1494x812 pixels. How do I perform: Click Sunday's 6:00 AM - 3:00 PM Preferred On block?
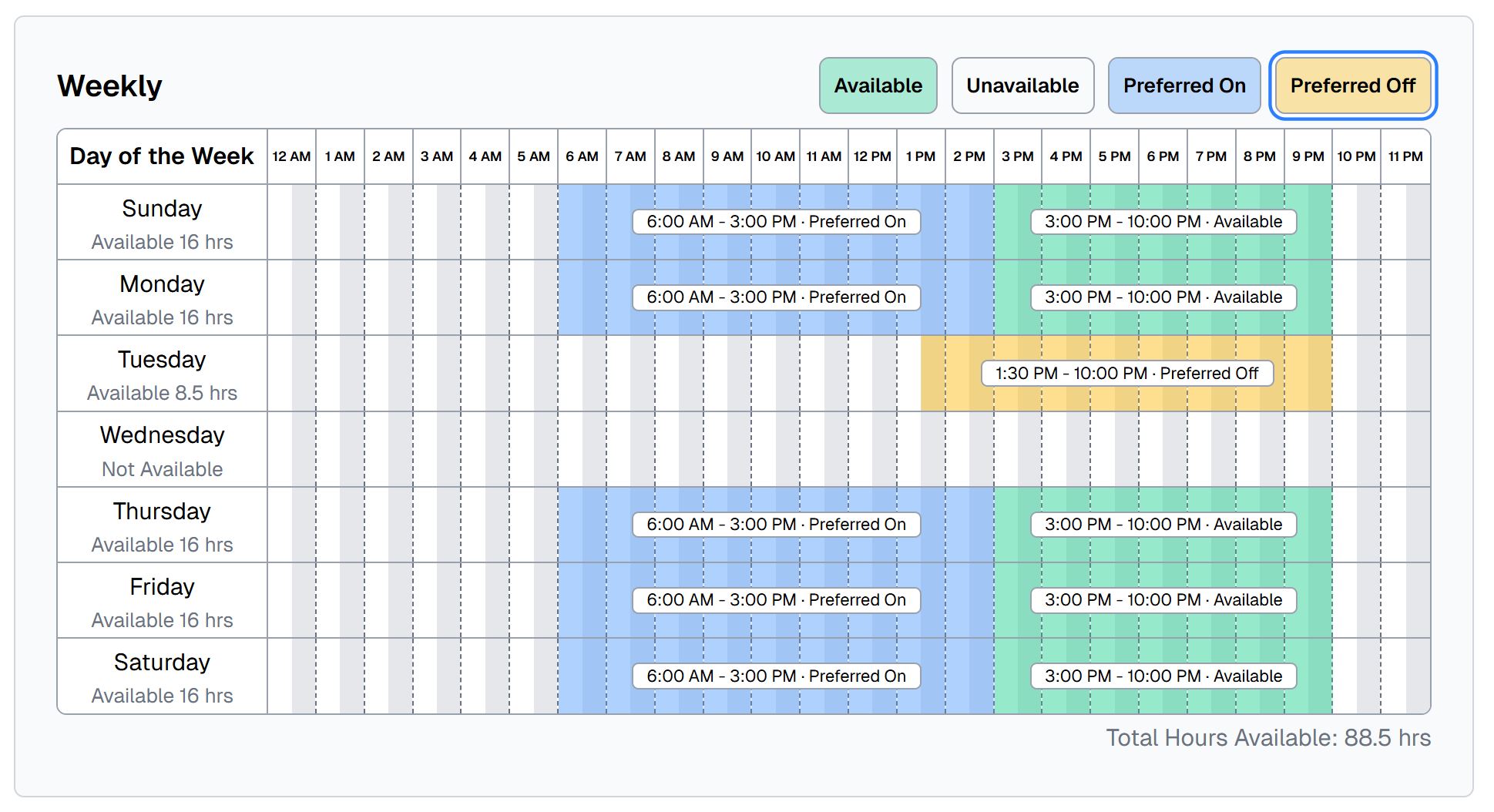point(776,222)
